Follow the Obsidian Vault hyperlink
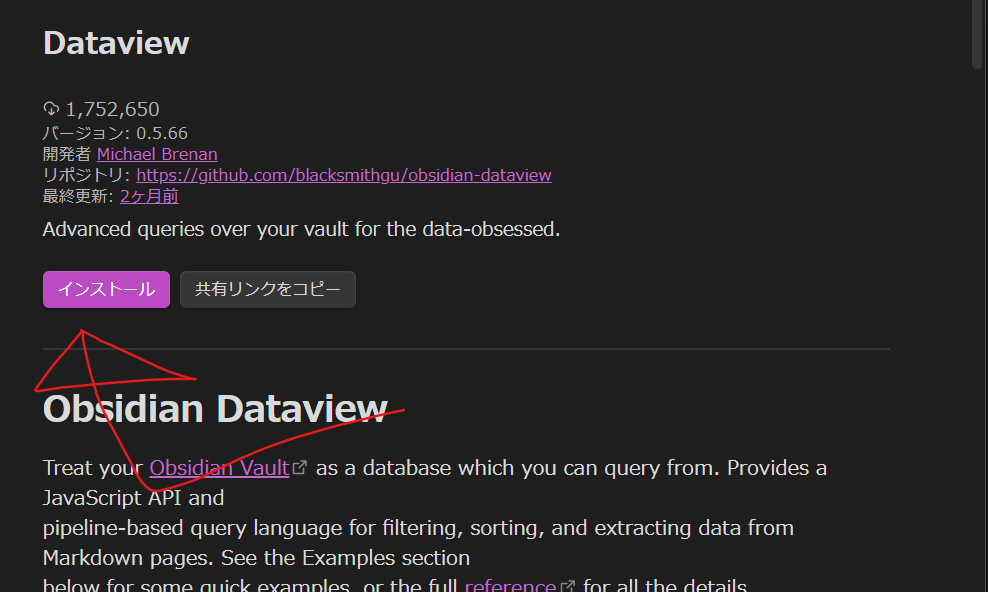The width and height of the screenshot is (988, 592). (219, 467)
